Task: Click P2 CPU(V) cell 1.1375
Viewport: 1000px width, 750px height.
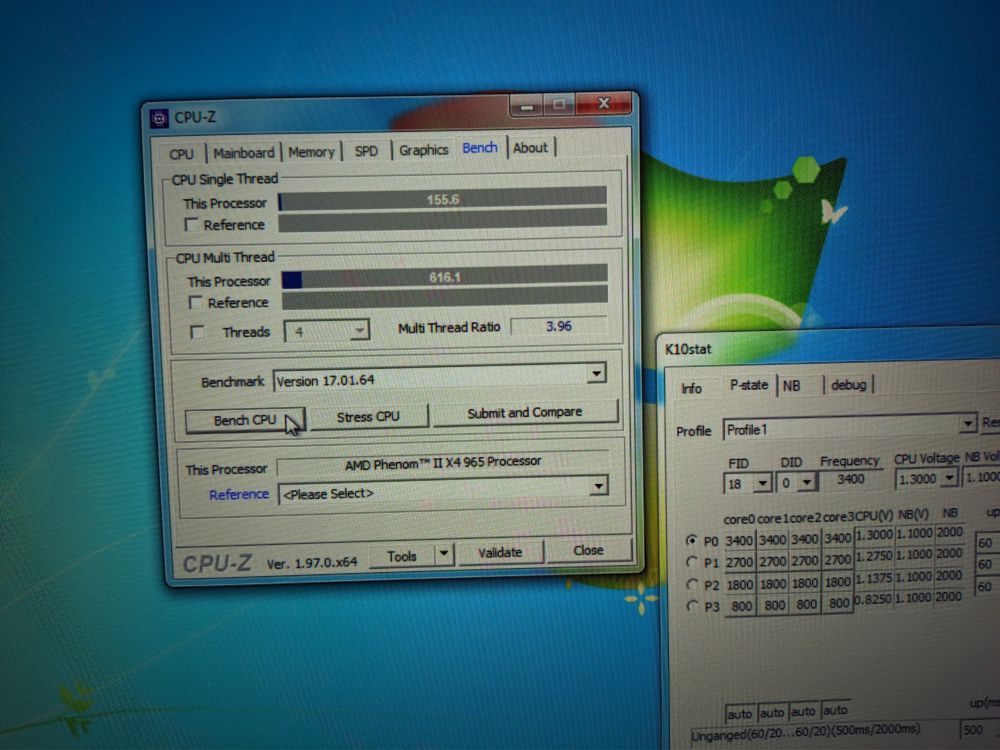Action: [873, 578]
